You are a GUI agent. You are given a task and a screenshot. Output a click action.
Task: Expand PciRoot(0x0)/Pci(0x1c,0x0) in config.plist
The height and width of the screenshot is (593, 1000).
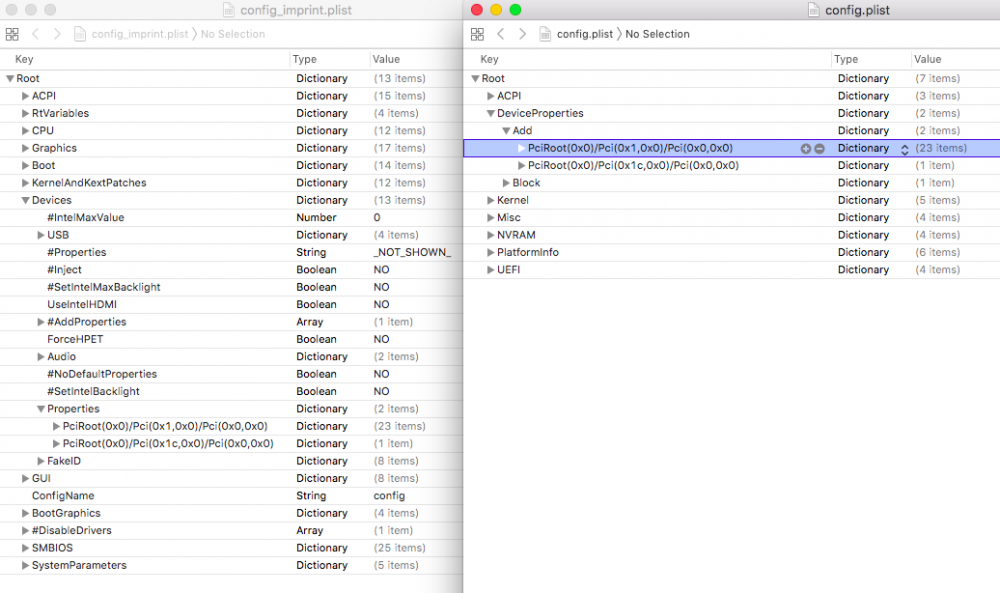click(521, 165)
